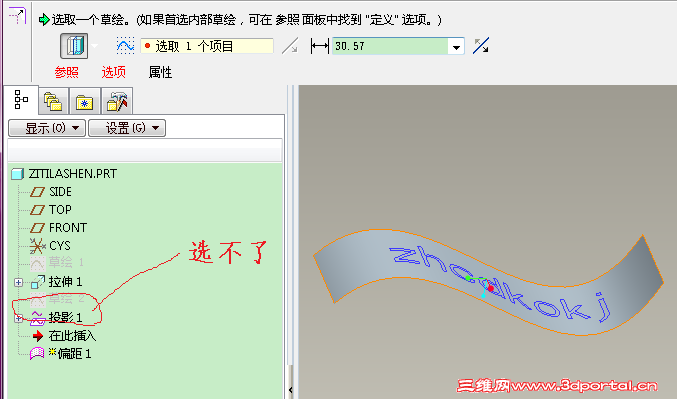Open the depth value dropdown arrow
Image resolution: width=677 pixels, height=399 pixels.
tap(456, 47)
